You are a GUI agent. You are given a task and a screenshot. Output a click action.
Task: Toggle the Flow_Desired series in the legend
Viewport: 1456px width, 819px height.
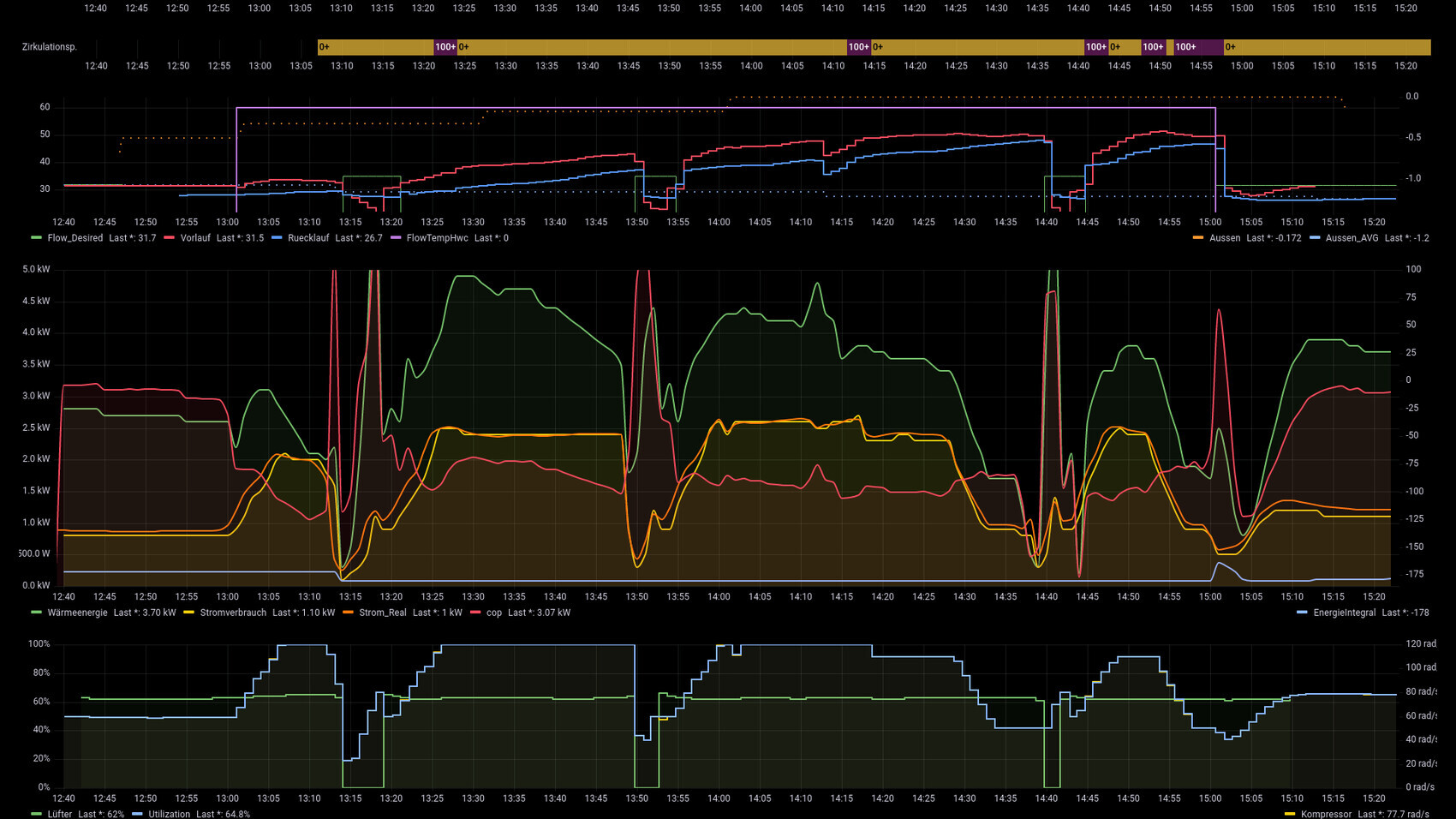(75, 238)
